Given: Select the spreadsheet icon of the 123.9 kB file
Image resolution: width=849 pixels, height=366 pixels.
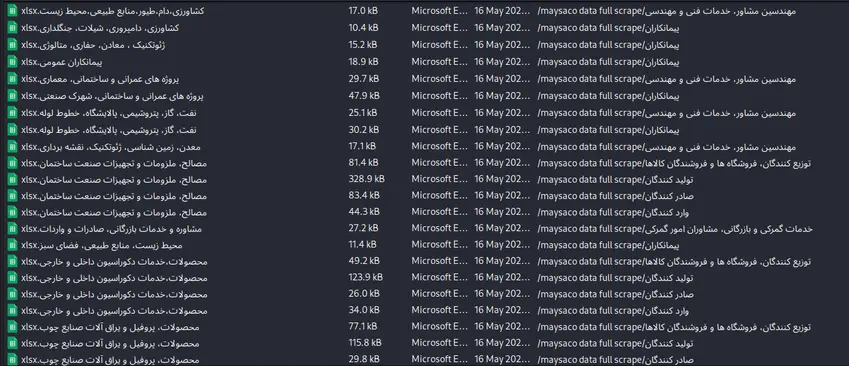Looking at the screenshot, I should 13,278.
